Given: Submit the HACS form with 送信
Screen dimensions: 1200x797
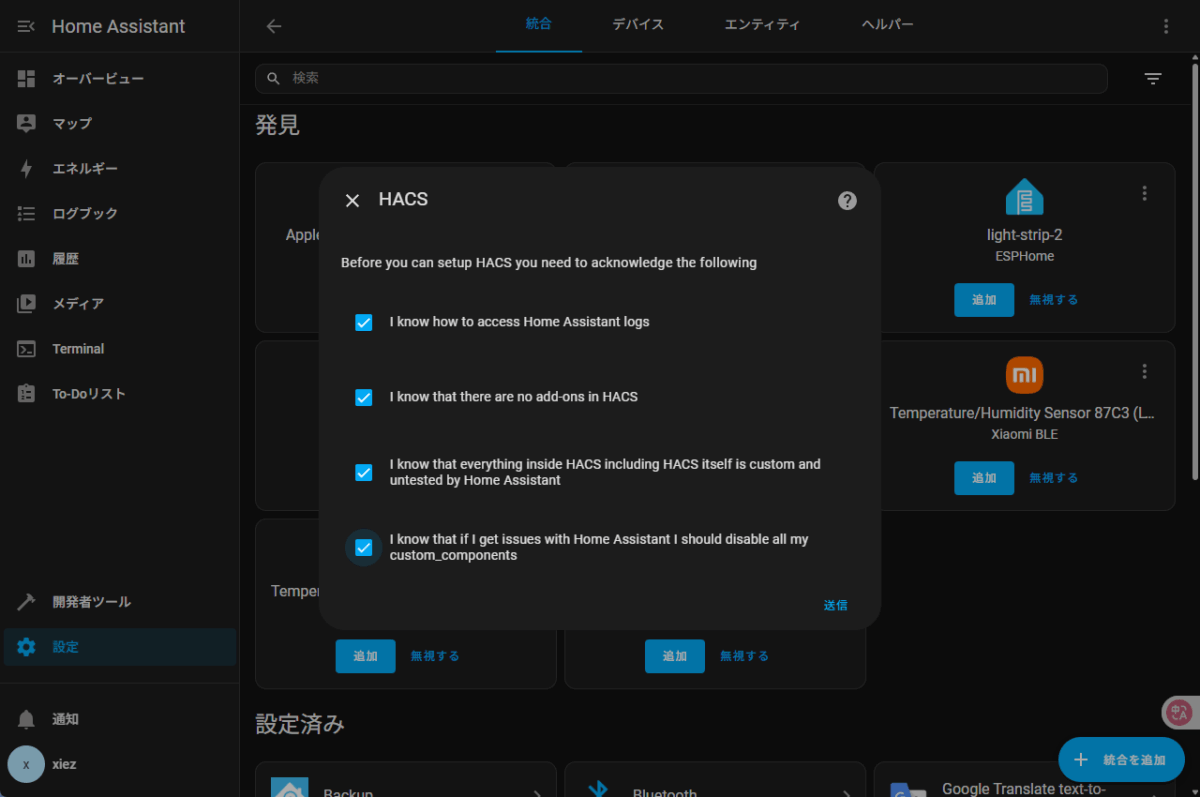Looking at the screenshot, I should [x=835, y=605].
